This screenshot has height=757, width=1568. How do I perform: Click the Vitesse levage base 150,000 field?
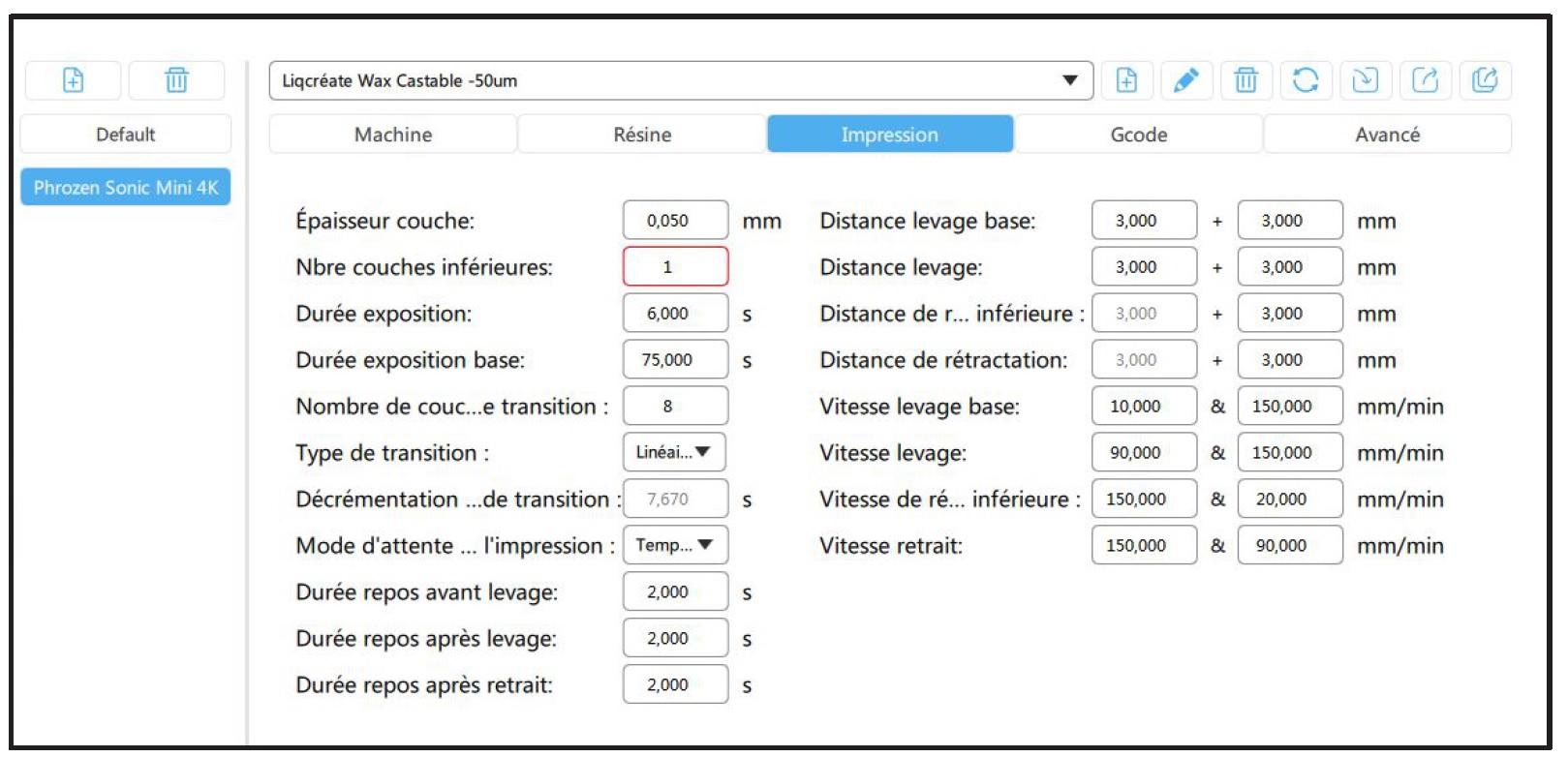pyautogui.click(x=1290, y=406)
